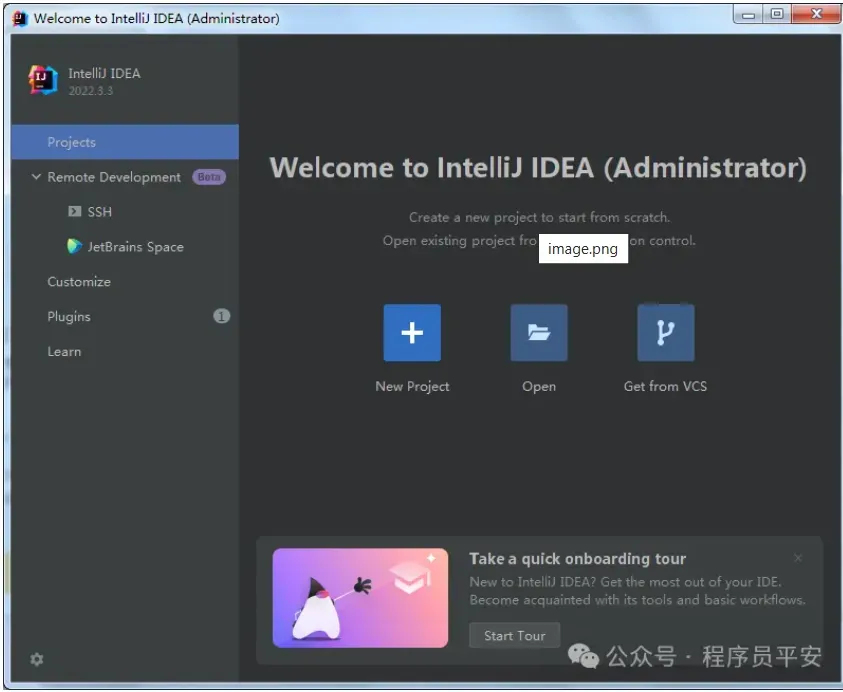Viewport: 843px width, 692px height.
Task: Click the onboarding tour illustration
Action: click(360, 597)
